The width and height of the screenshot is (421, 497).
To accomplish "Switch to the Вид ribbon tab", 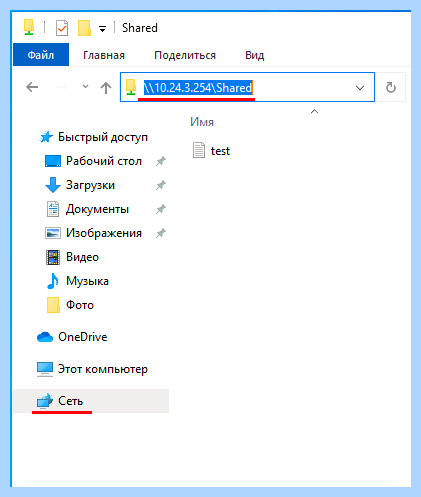I will (x=255, y=55).
